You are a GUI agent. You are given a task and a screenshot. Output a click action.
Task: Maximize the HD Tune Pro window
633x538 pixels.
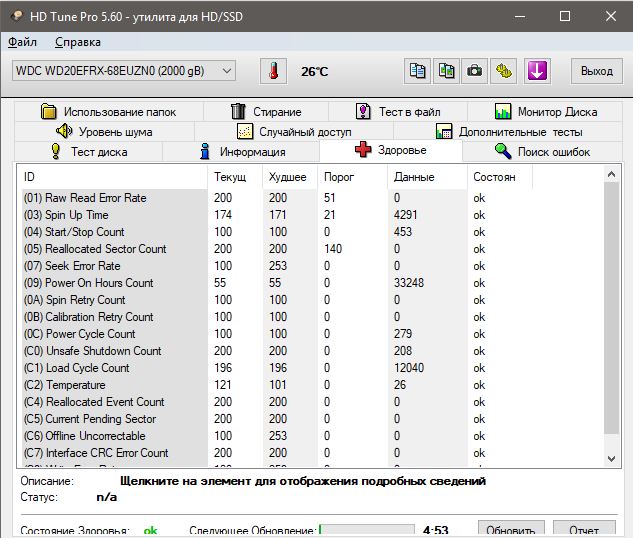click(565, 16)
